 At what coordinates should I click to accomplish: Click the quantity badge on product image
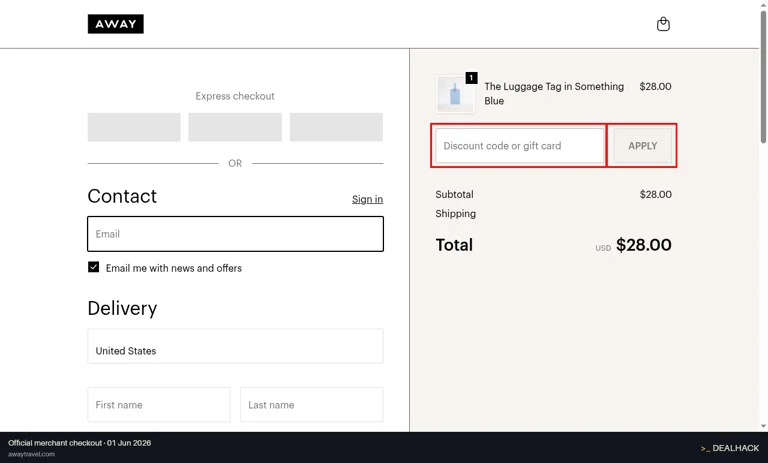(471, 77)
